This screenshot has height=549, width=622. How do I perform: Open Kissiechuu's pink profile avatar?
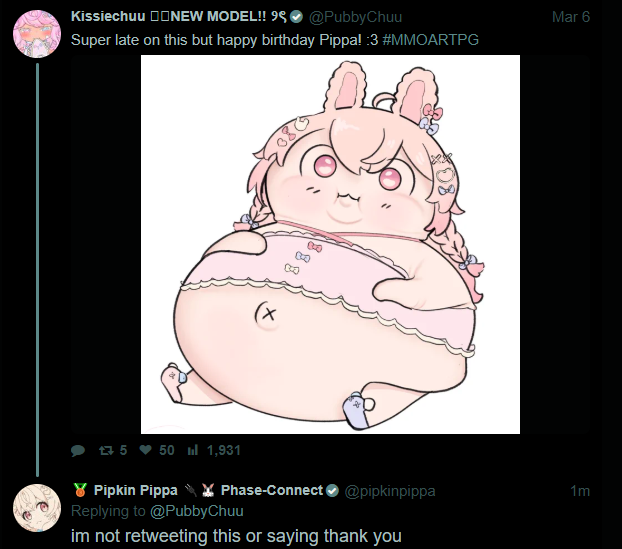[x=37, y=34]
